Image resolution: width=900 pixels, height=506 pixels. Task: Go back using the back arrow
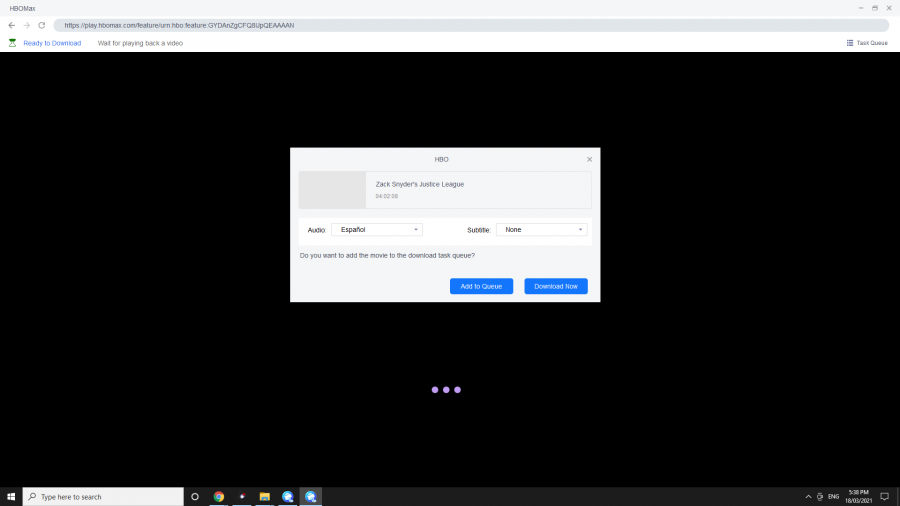(x=11, y=25)
